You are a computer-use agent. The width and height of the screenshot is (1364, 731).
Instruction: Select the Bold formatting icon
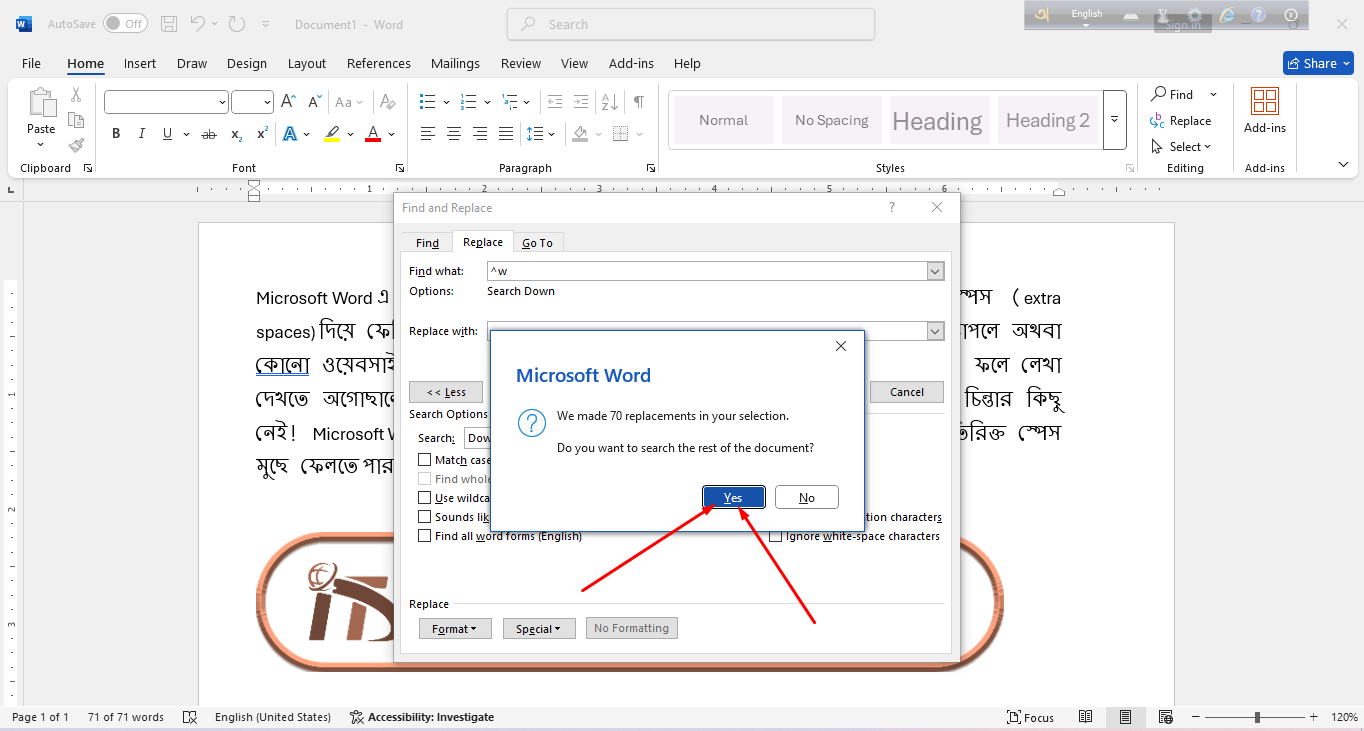click(115, 132)
